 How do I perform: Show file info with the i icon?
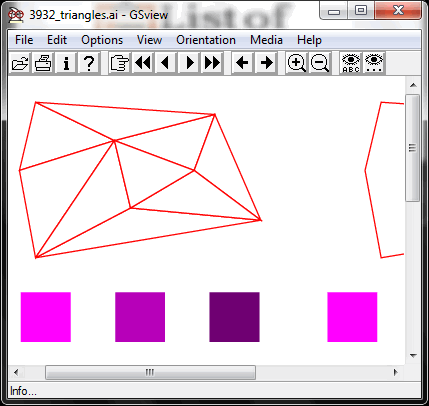66,63
